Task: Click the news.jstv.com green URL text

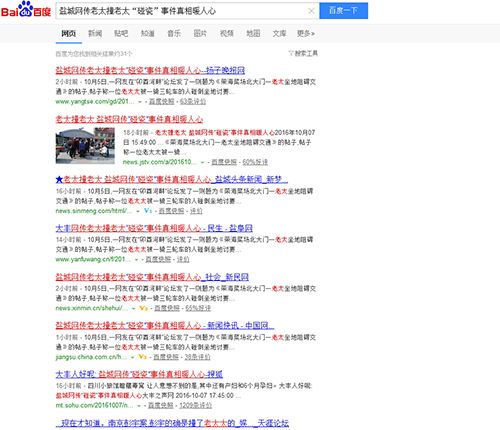Action: 160,162
